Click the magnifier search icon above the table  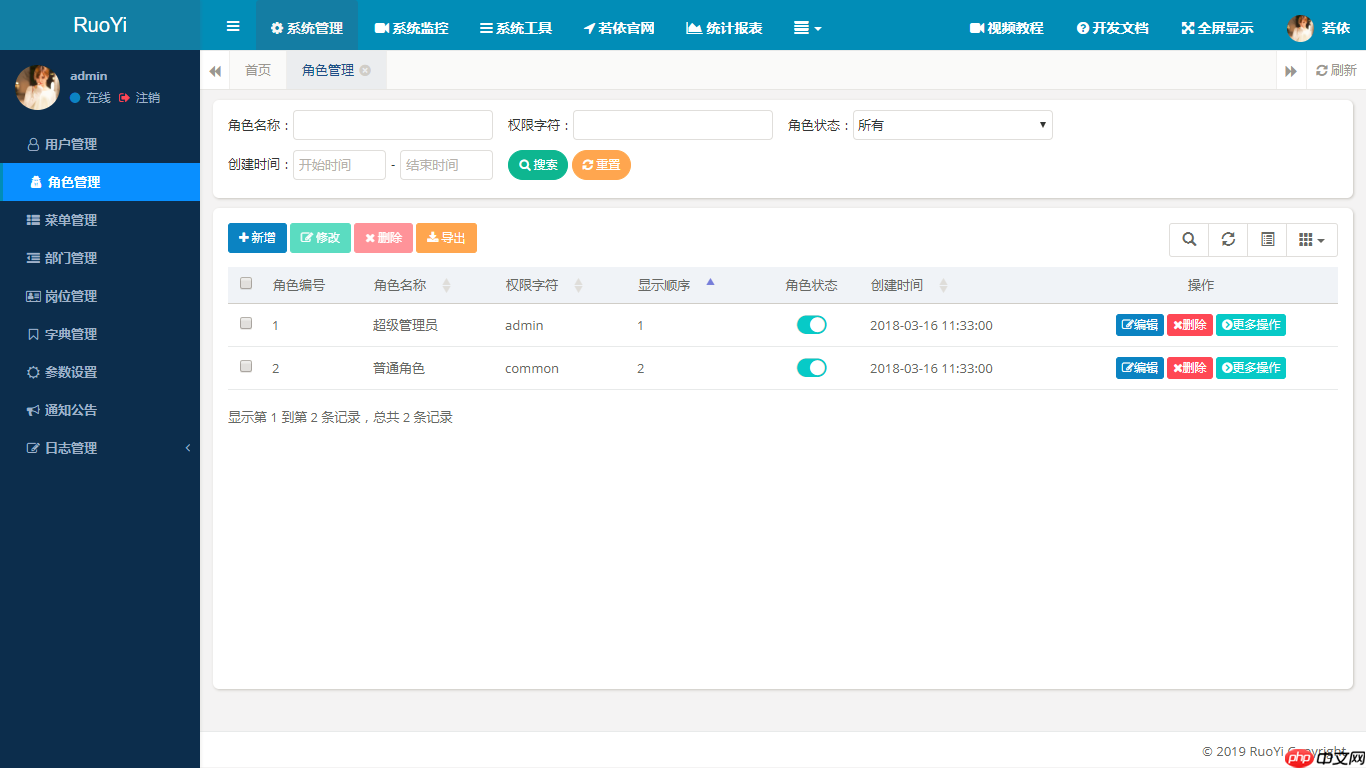pos(1189,240)
